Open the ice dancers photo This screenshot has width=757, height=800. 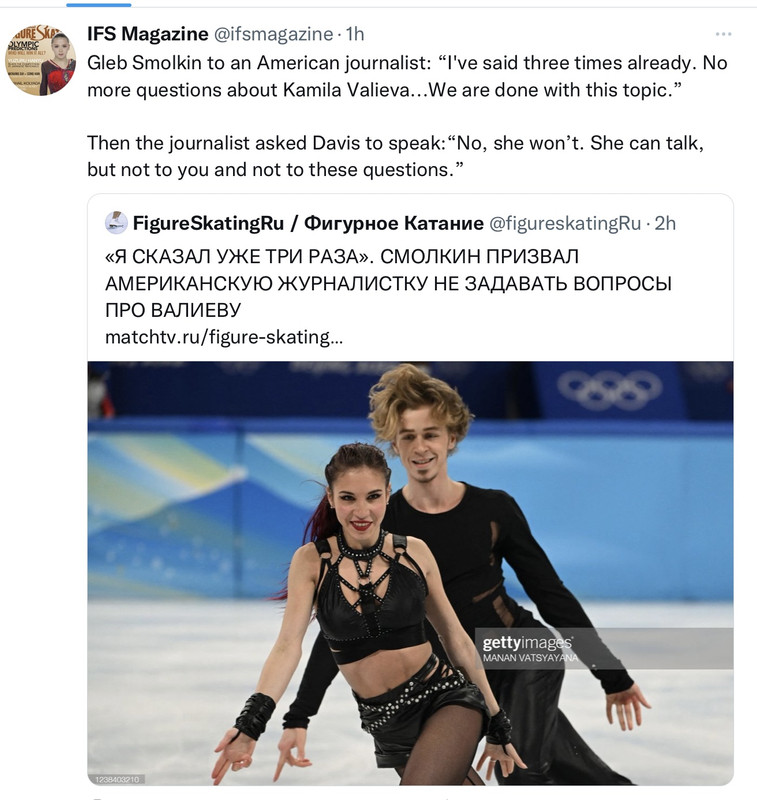410,573
